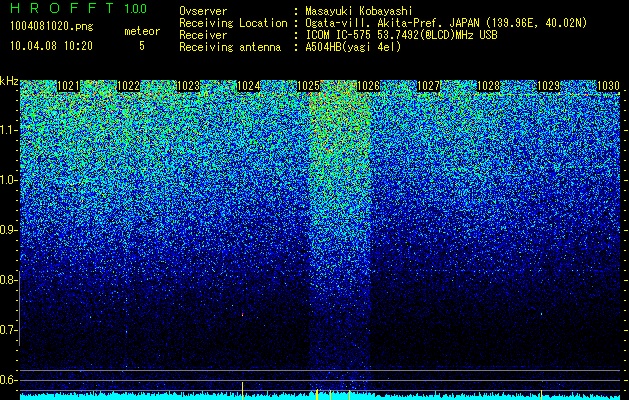Click the meteor count label
This screenshot has width=629, height=400.
click(x=142, y=31)
